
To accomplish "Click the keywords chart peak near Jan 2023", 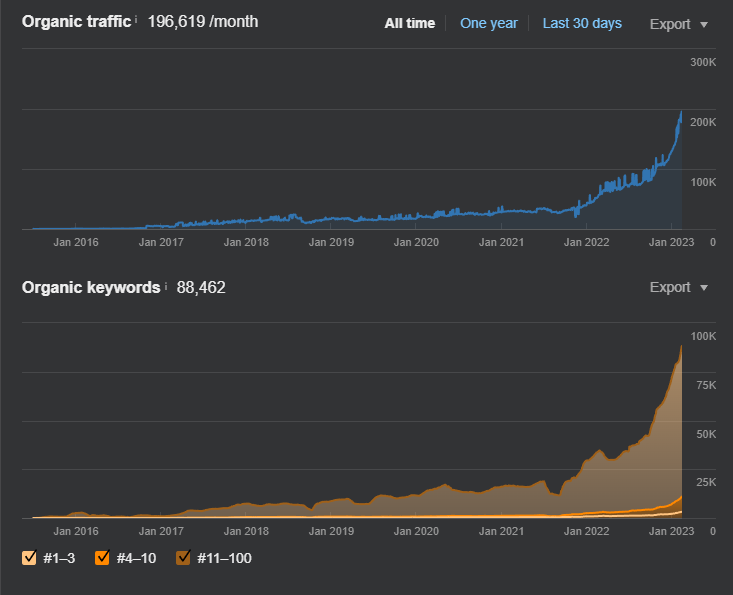I will (681, 346).
